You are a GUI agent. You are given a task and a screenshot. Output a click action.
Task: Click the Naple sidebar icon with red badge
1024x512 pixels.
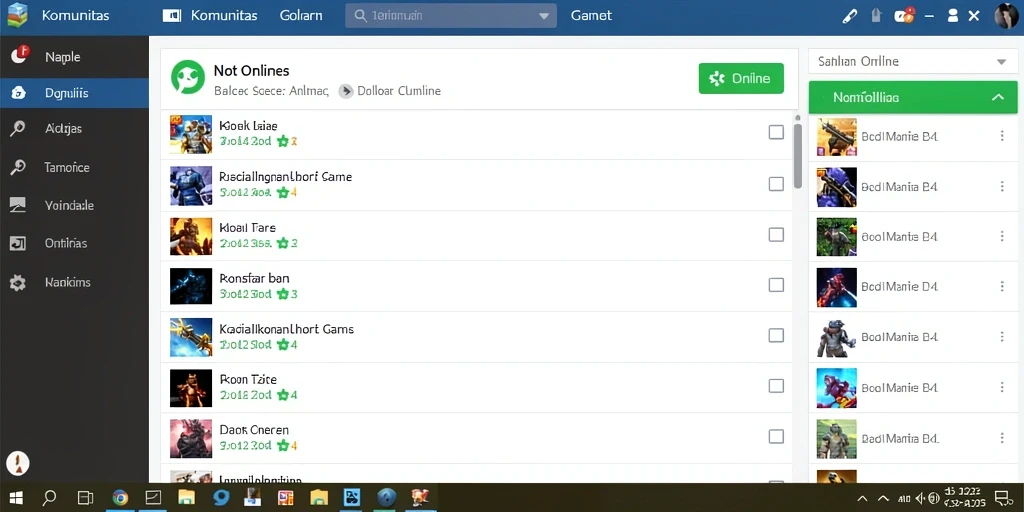(x=20, y=56)
